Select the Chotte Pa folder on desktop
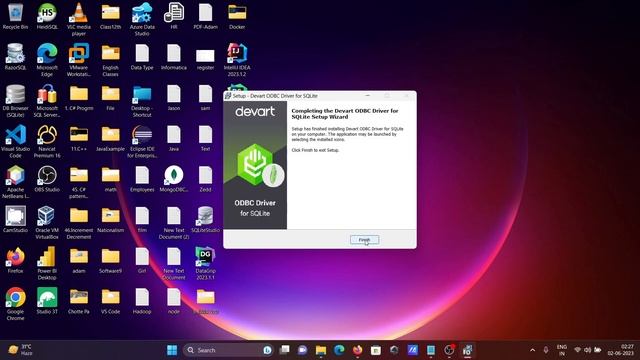Screen dimensions: 640x360 click(79, 300)
